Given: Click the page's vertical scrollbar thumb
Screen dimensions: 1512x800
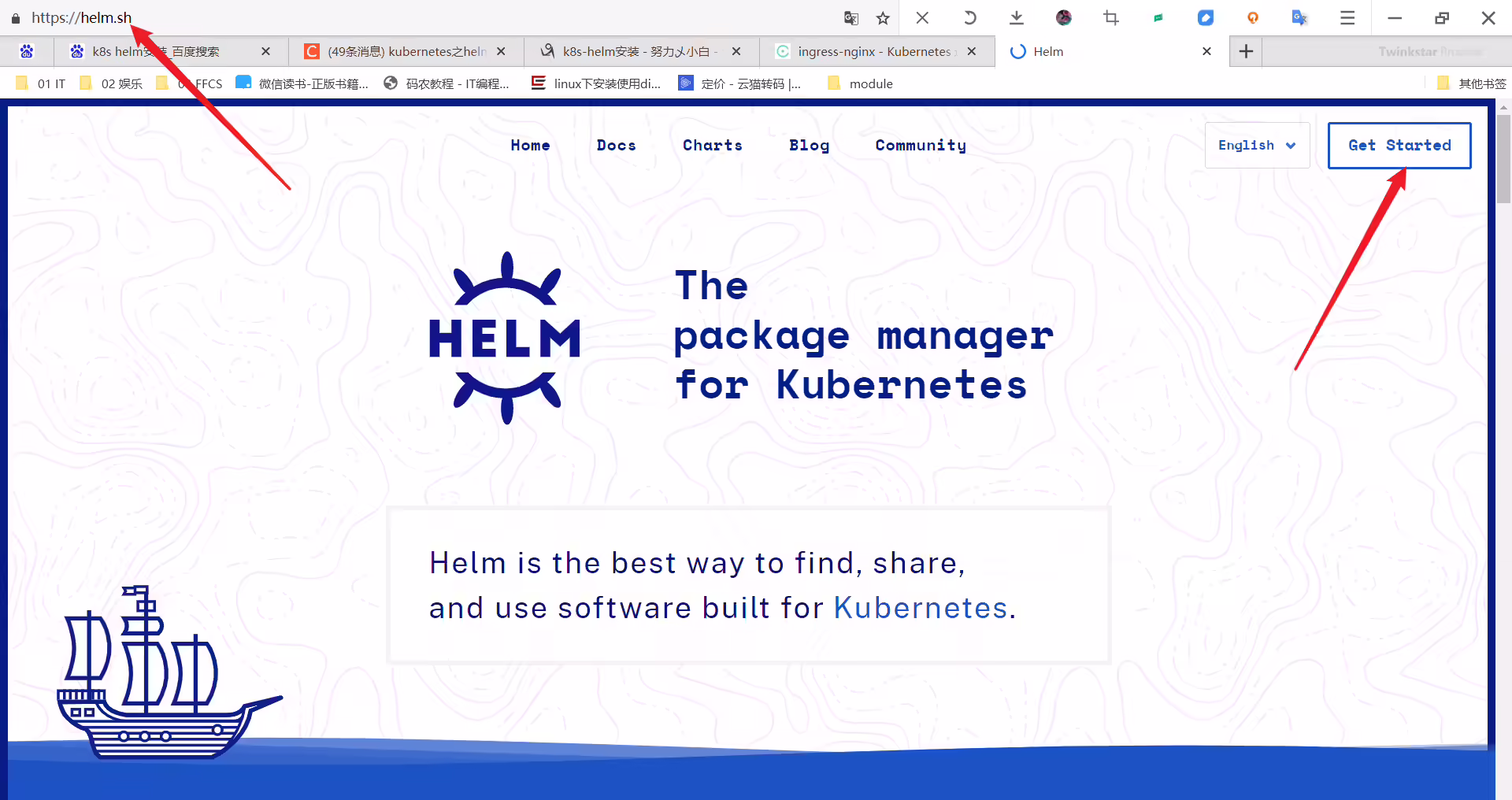Looking at the screenshot, I should pyautogui.click(x=1503, y=159).
